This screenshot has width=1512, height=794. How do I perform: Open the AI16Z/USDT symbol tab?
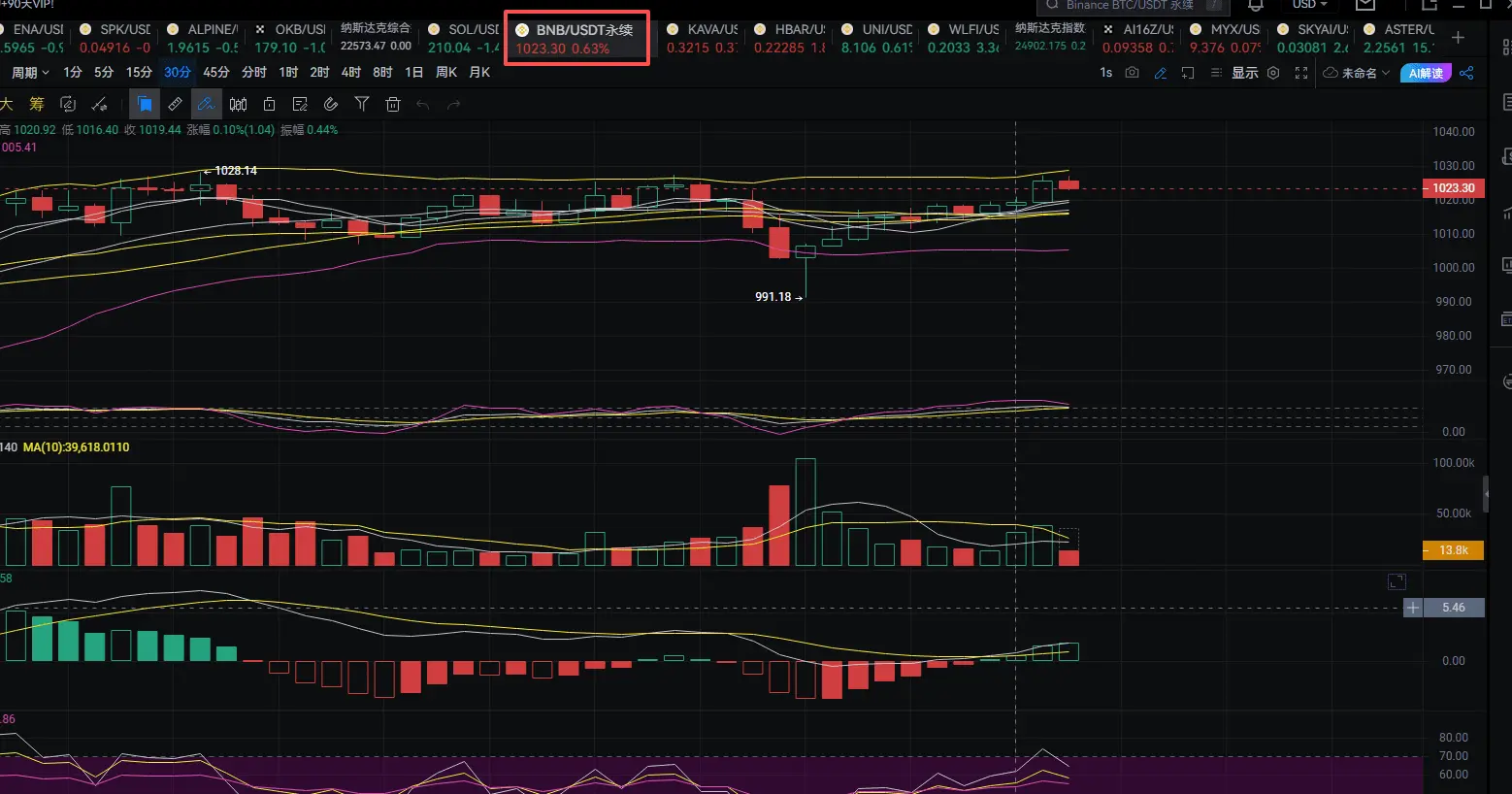click(x=1137, y=38)
